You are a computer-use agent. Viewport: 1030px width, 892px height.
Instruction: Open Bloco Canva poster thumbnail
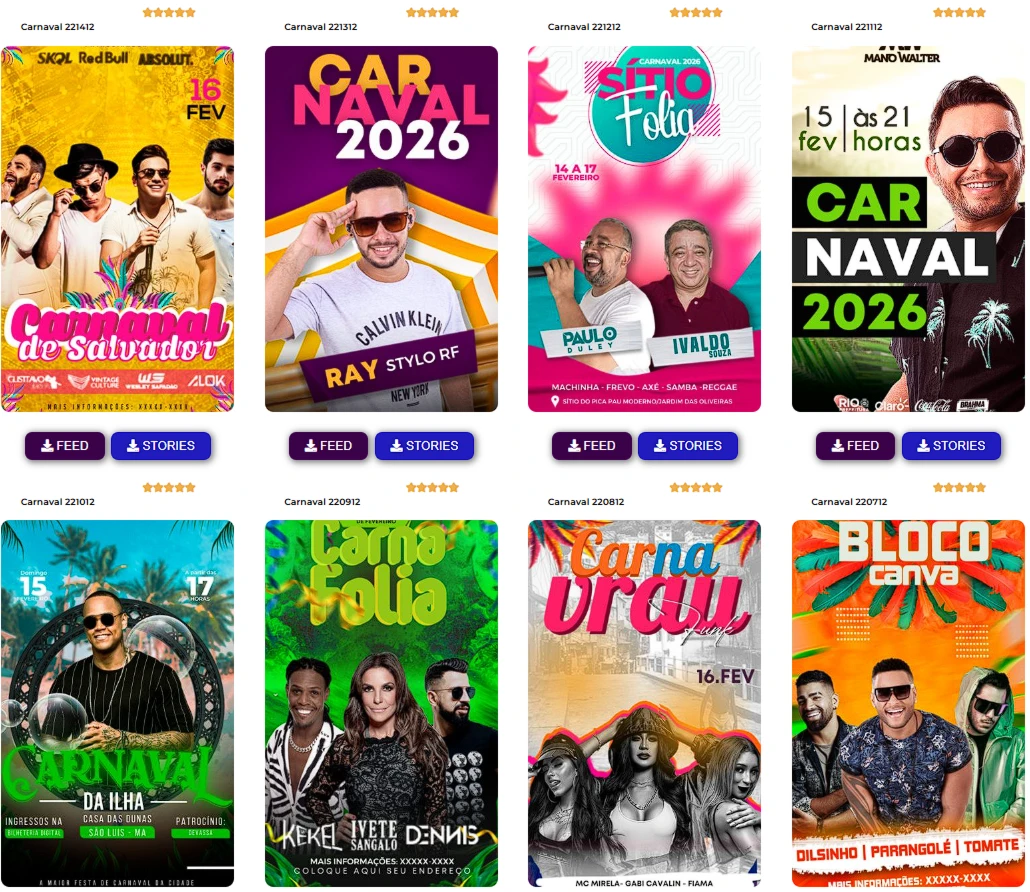click(908, 703)
